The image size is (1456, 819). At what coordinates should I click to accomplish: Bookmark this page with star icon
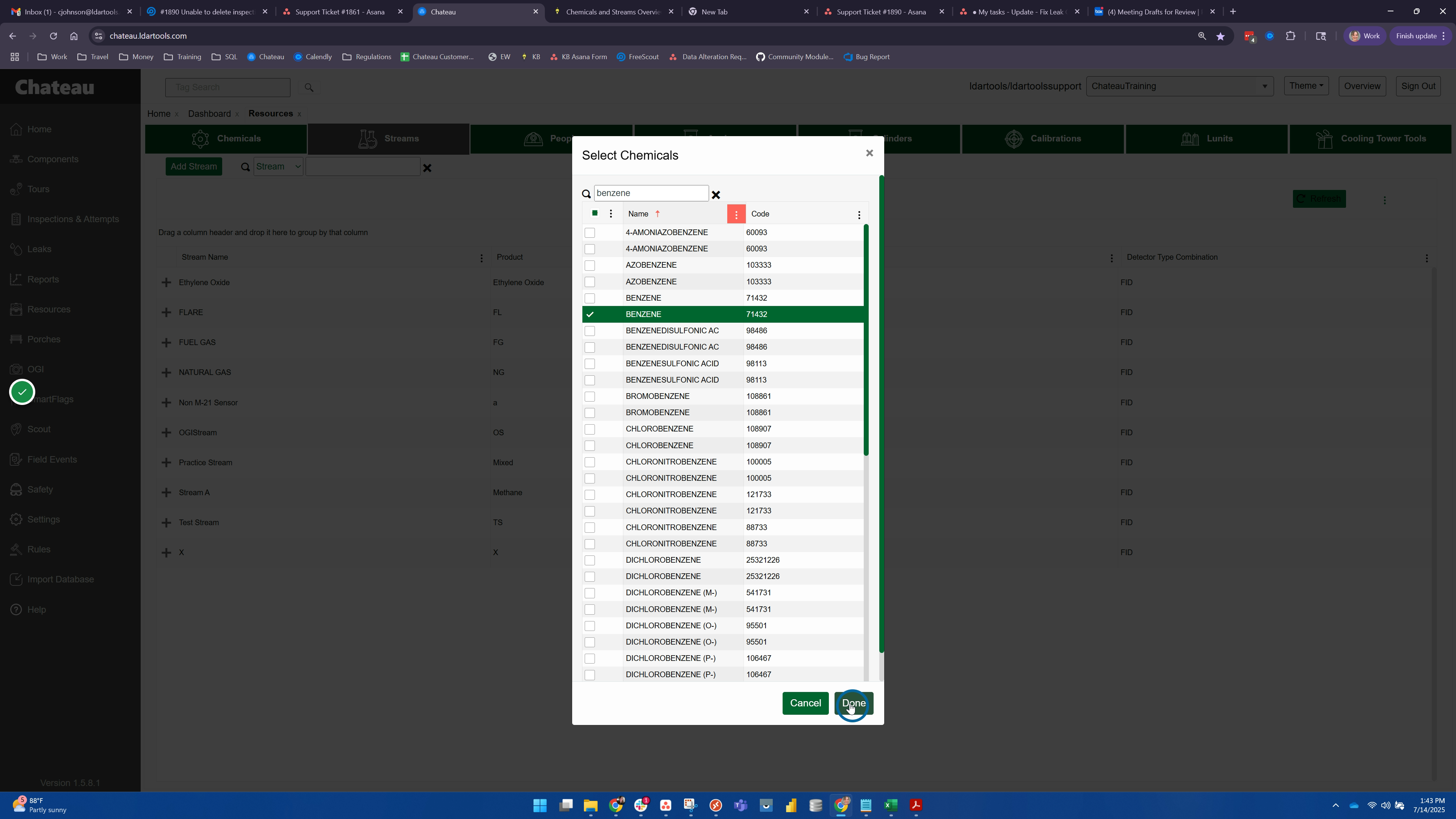point(1220,36)
